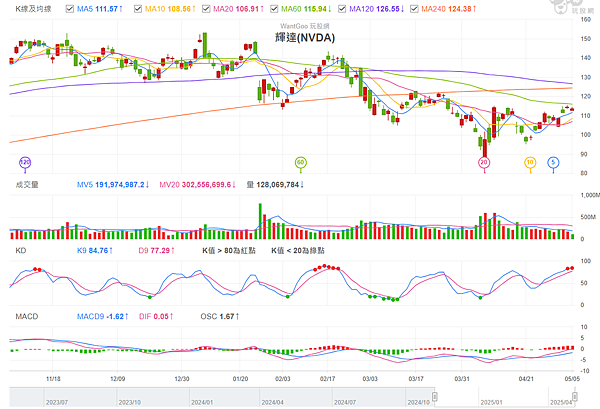Click the 成交量 volume panel label
Viewport: 600px width, 409px height.
click(27, 185)
